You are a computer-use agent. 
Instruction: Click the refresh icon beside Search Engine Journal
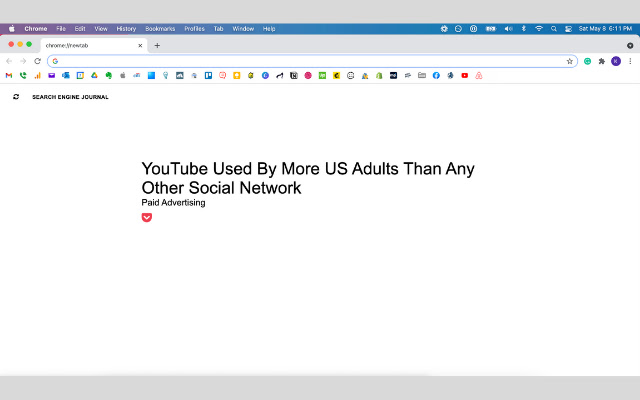coord(16,97)
